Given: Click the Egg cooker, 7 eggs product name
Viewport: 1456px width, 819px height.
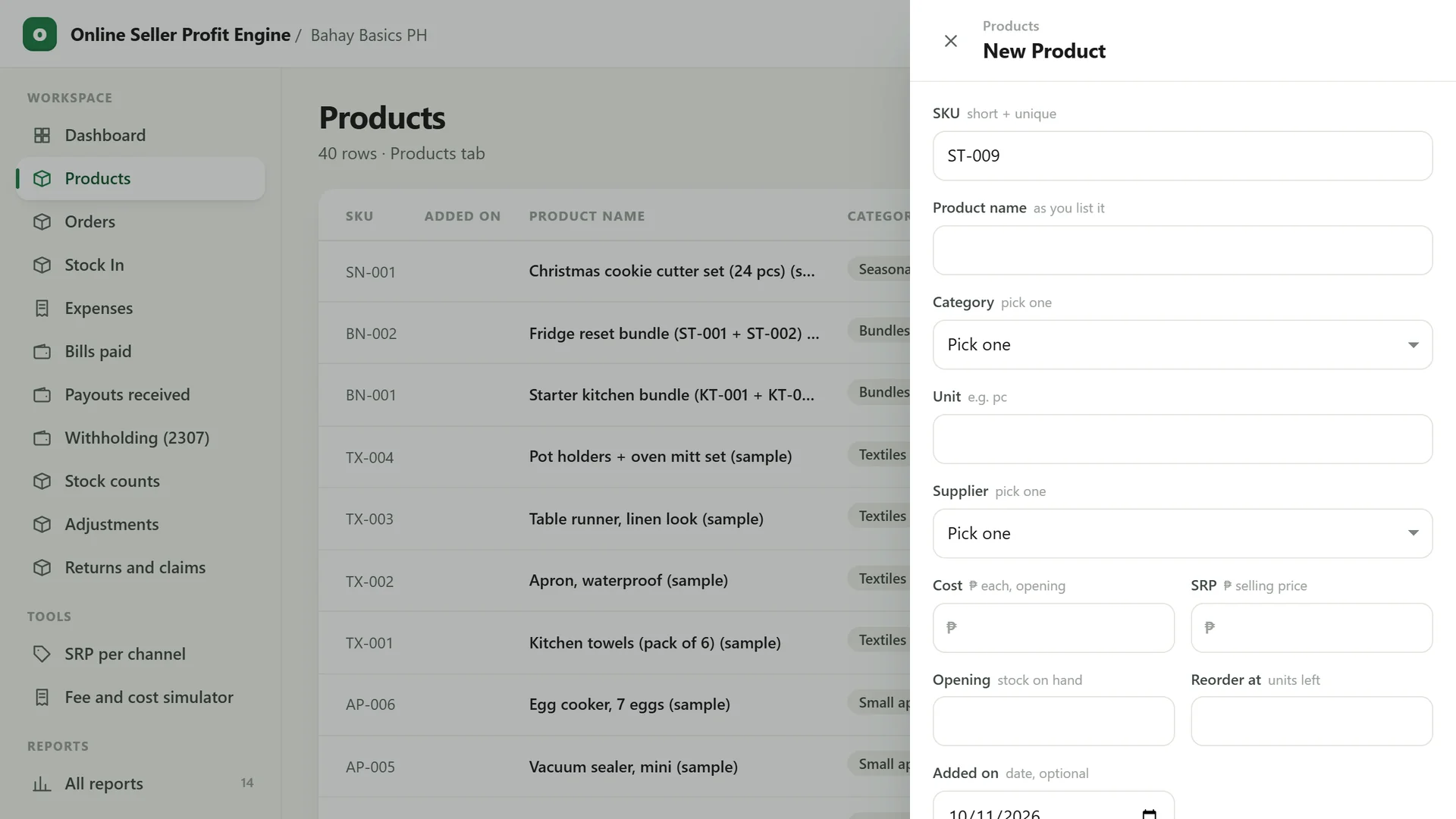Looking at the screenshot, I should click(629, 704).
